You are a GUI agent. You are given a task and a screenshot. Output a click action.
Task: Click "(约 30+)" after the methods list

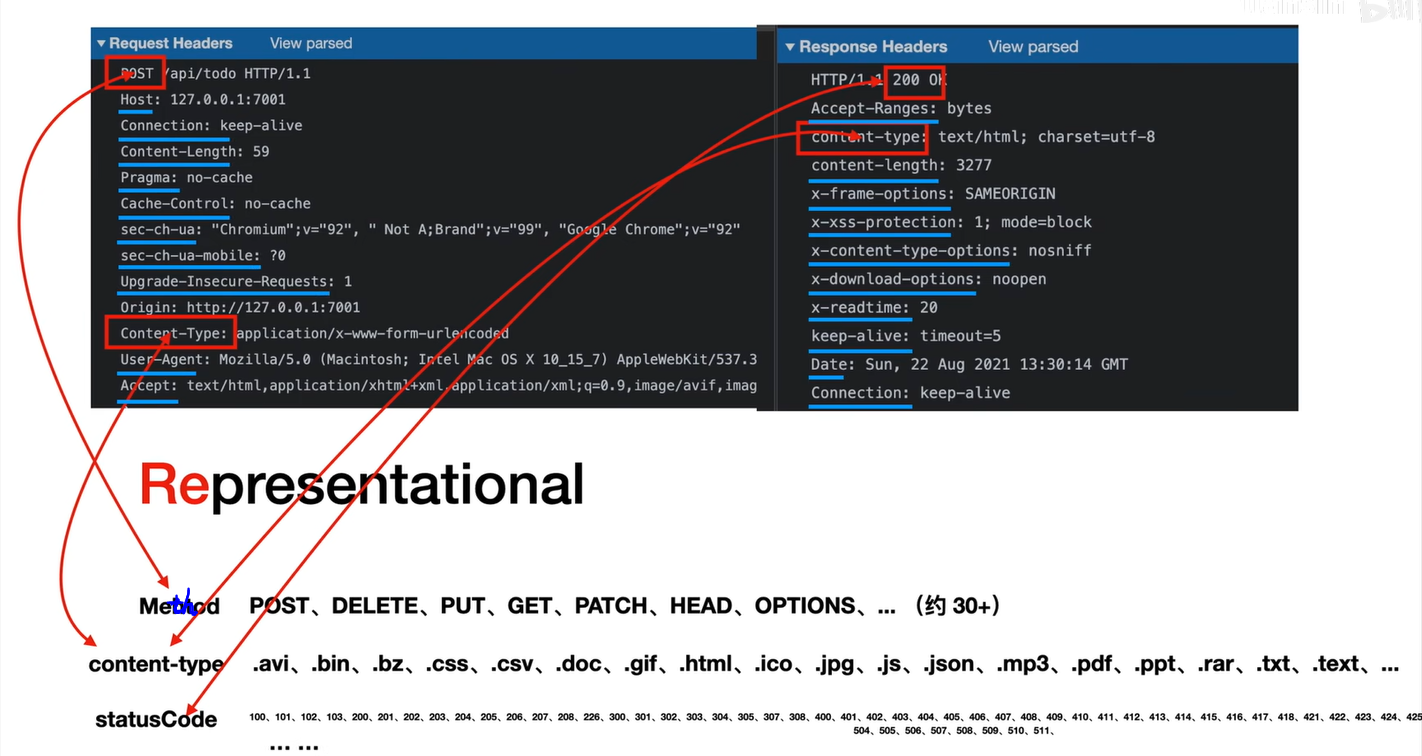pyautogui.click(x=958, y=606)
